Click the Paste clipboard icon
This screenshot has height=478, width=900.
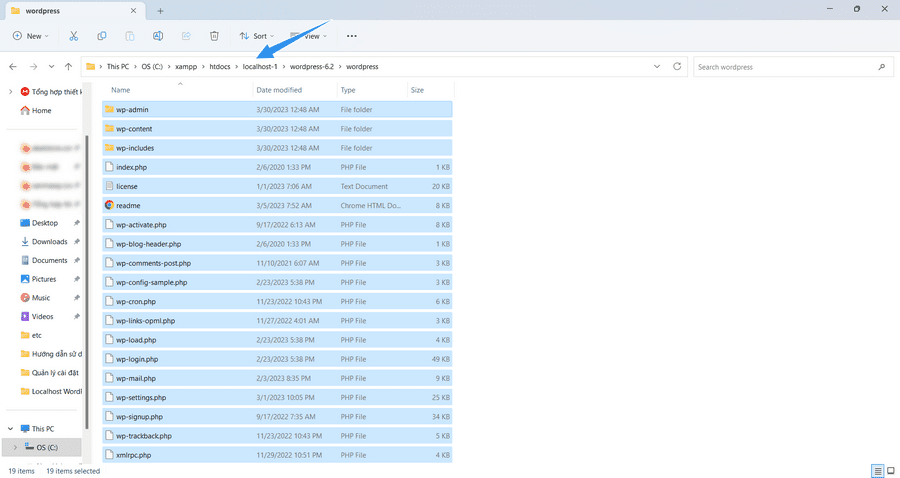[130, 36]
